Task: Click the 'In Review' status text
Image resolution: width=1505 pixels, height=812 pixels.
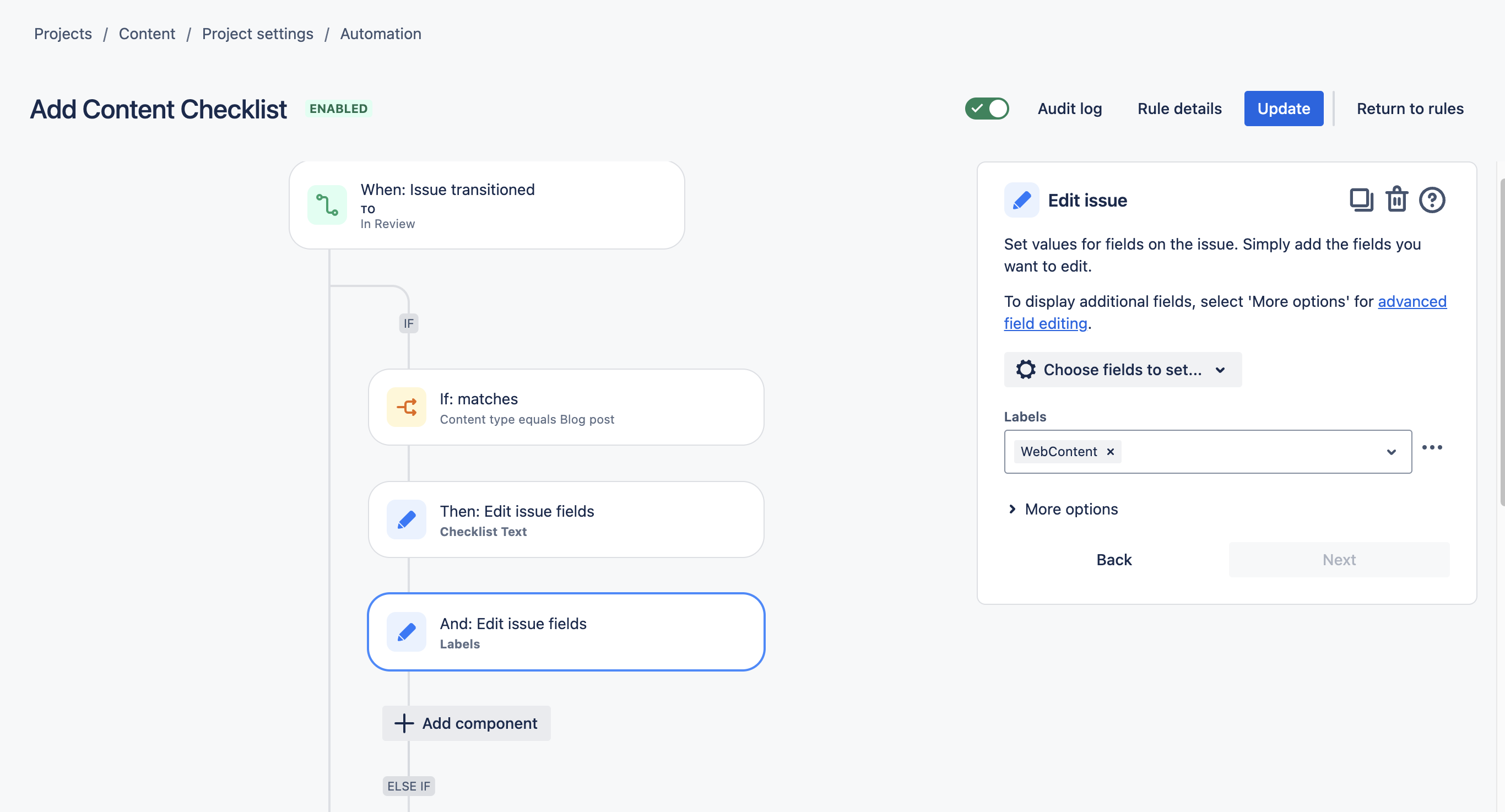Action: pyautogui.click(x=387, y=224)
